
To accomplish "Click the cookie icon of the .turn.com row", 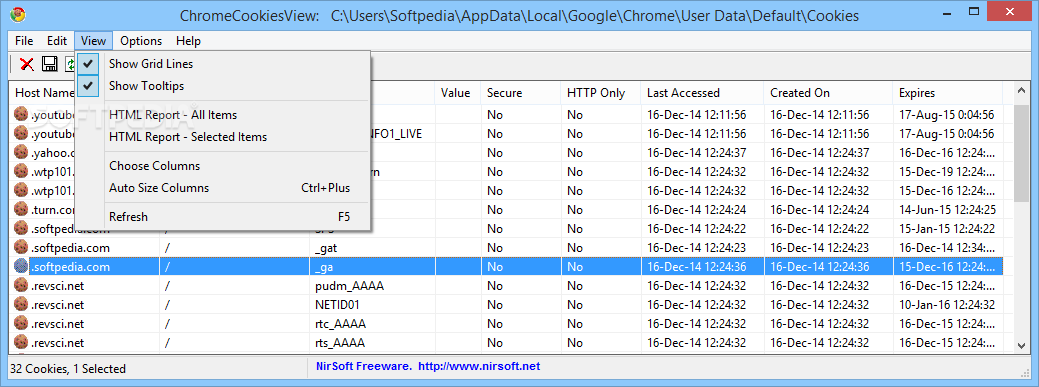I will [22, 209].
